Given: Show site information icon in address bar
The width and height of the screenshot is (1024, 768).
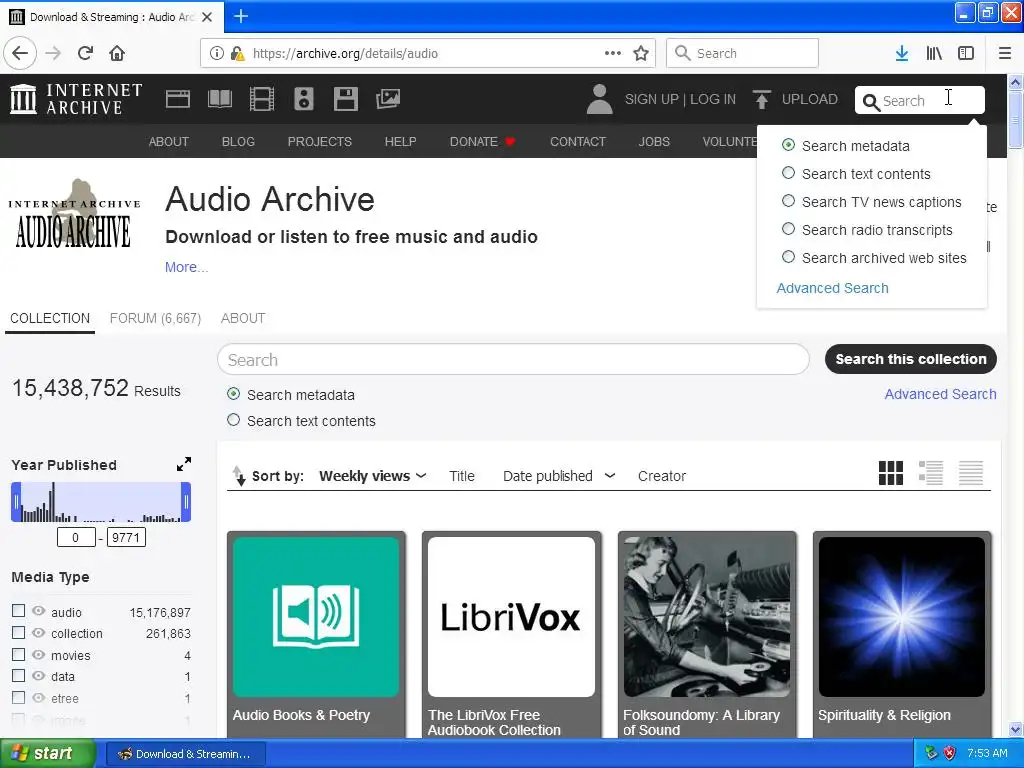Looking at the screenshot, I should 216,53.
